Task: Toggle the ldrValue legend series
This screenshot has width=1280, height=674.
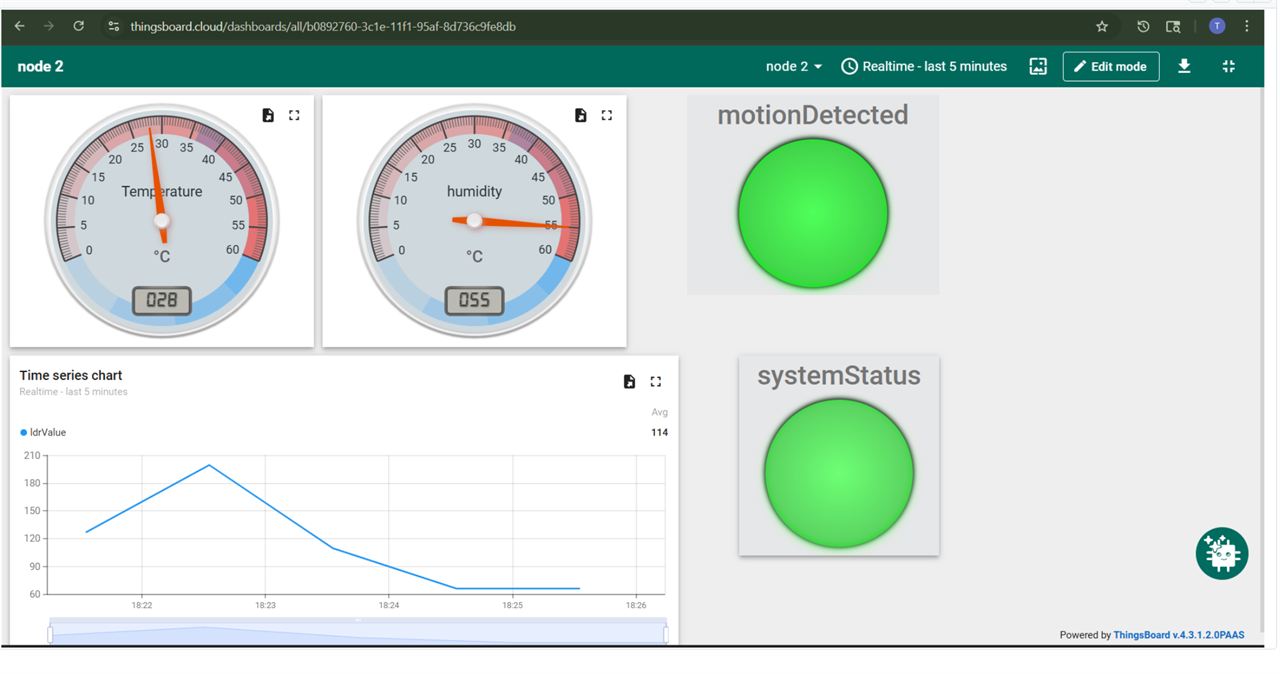Action: point(43,432)
